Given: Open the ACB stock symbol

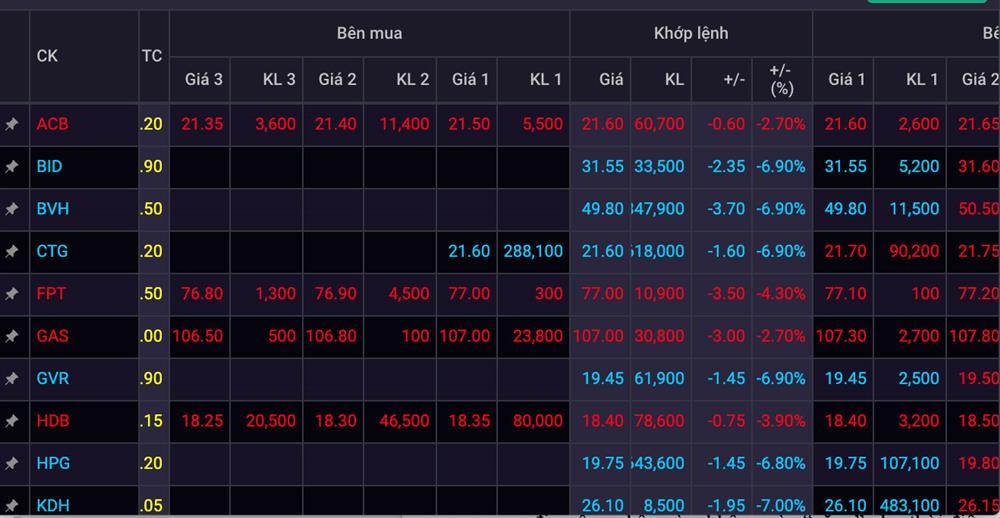Looking at the screenshot, I should pyautogui.click(x=52, y=124).
